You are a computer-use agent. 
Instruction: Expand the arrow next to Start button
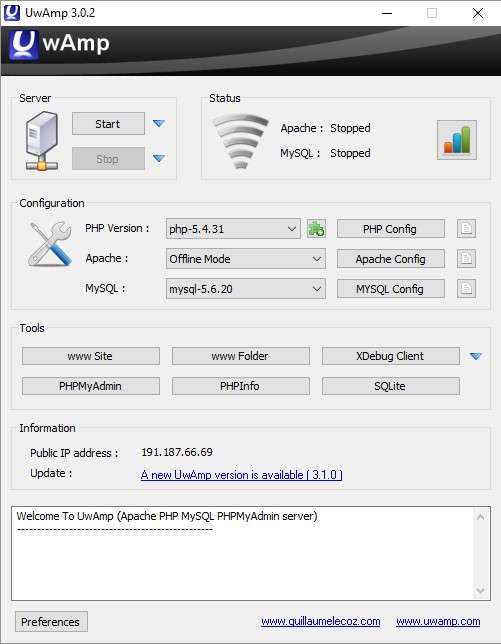pyautogui.click(x=159, y=123)
